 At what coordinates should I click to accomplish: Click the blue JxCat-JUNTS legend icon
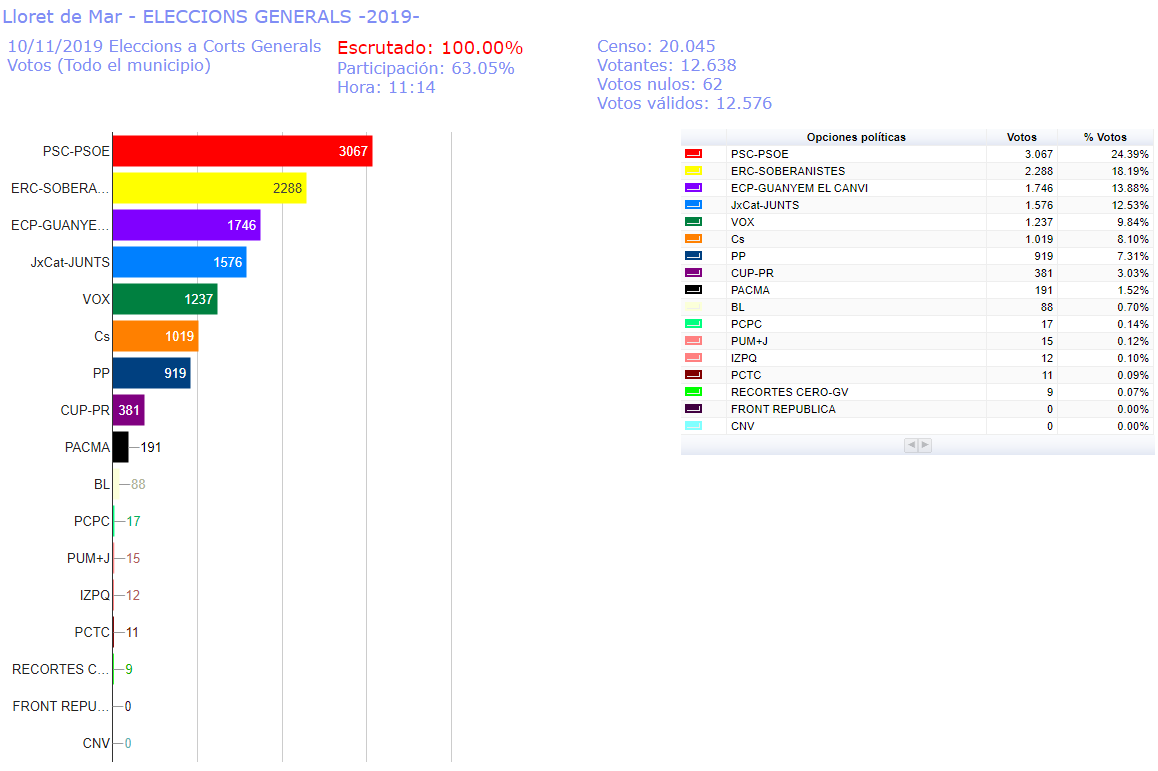point(692,205)
